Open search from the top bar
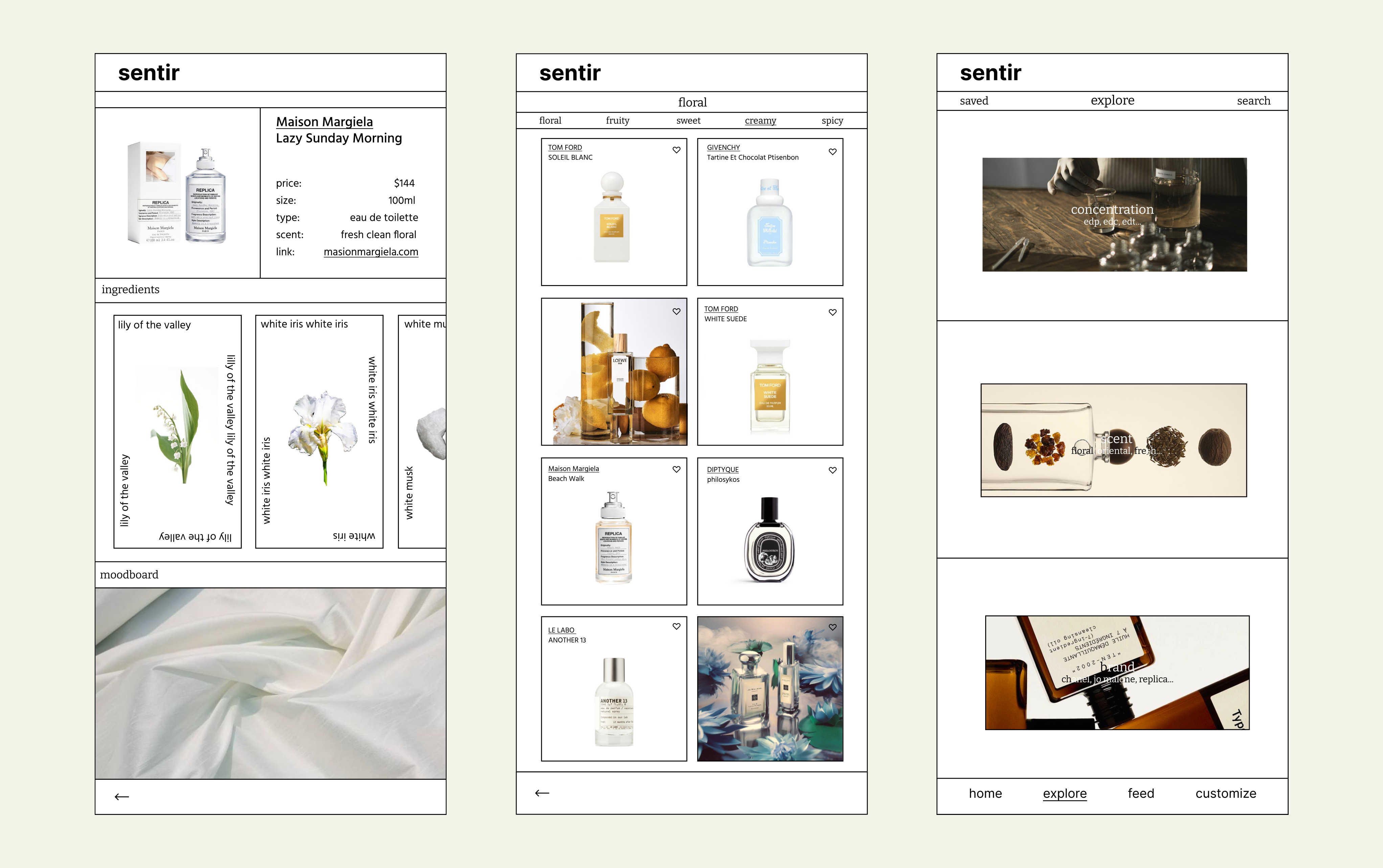 click(1253, 101)
